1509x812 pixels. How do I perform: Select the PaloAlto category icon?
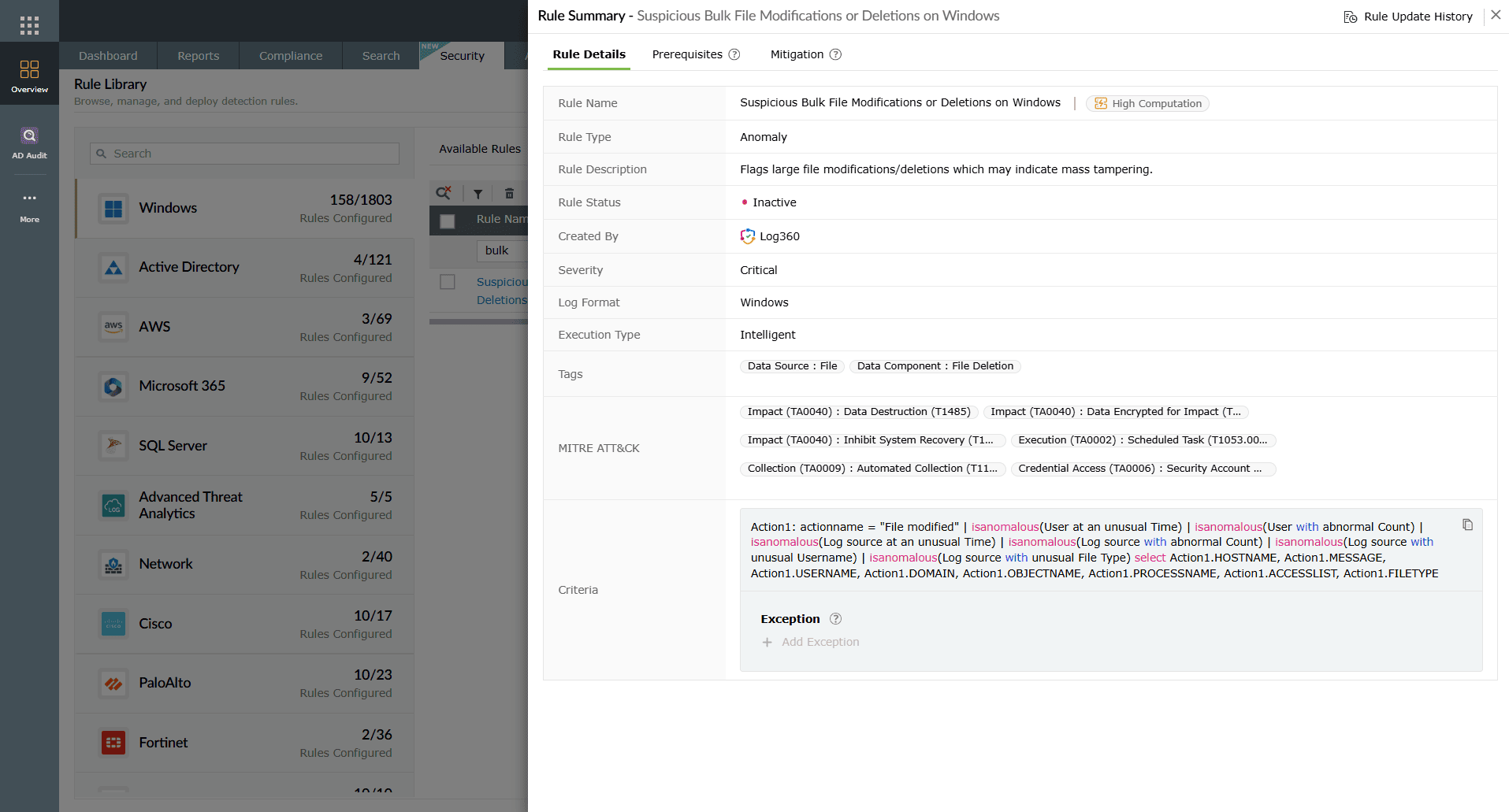(113, 684)
